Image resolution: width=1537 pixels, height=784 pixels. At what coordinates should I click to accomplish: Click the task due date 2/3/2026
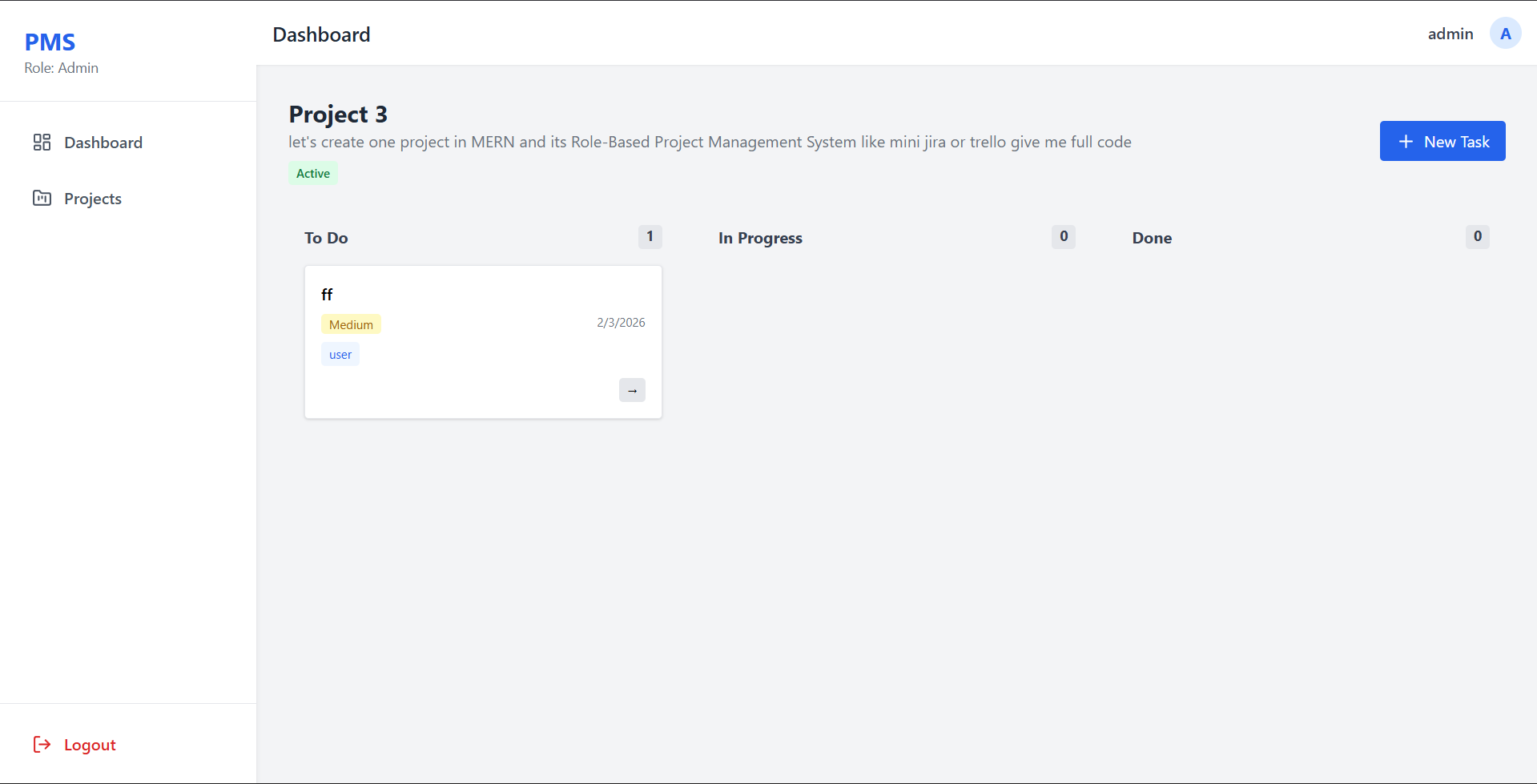coord(621,323)
